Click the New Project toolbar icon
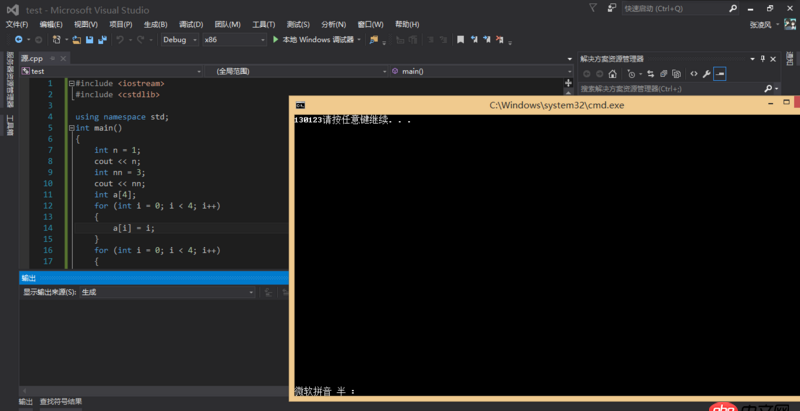 point(57,40)
